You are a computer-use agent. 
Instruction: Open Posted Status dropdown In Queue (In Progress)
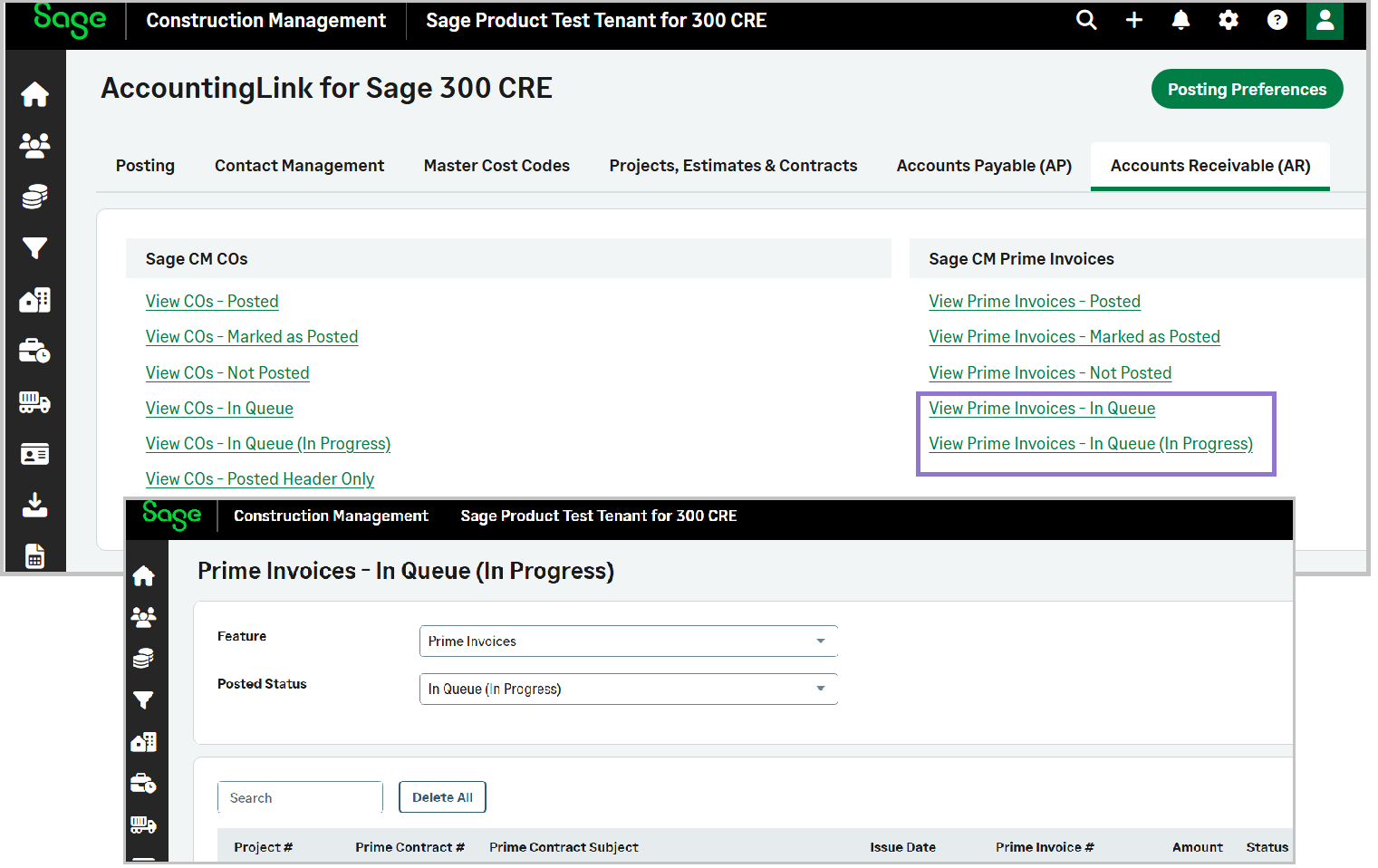[628, 690]
